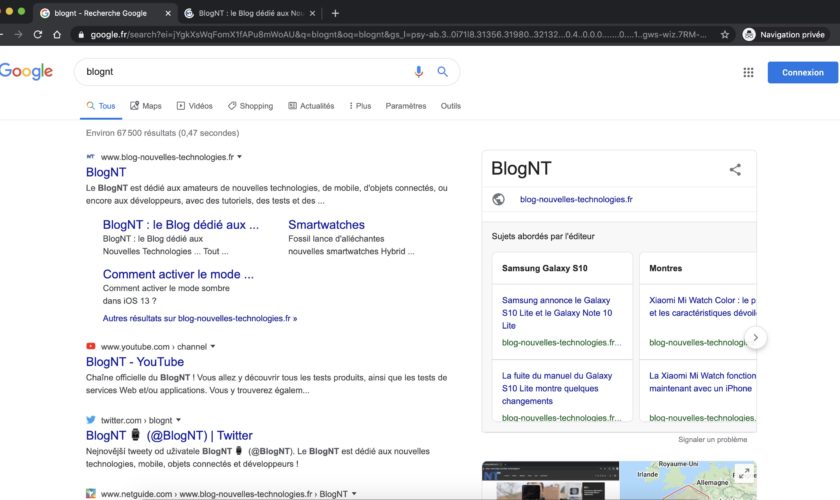The image size is (840, 500).
Task: Expand the map thumbnail fullscreen icon
Action: [x=743, y=474]
